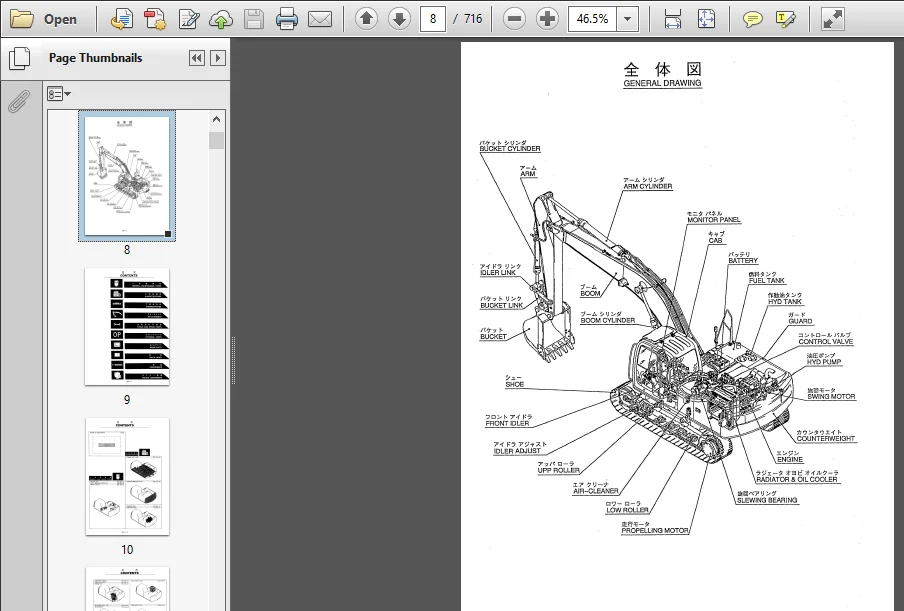Click the SHOE label
Image resolution: width=904 pixels, height=611 pixels.
tap(514, 384)
